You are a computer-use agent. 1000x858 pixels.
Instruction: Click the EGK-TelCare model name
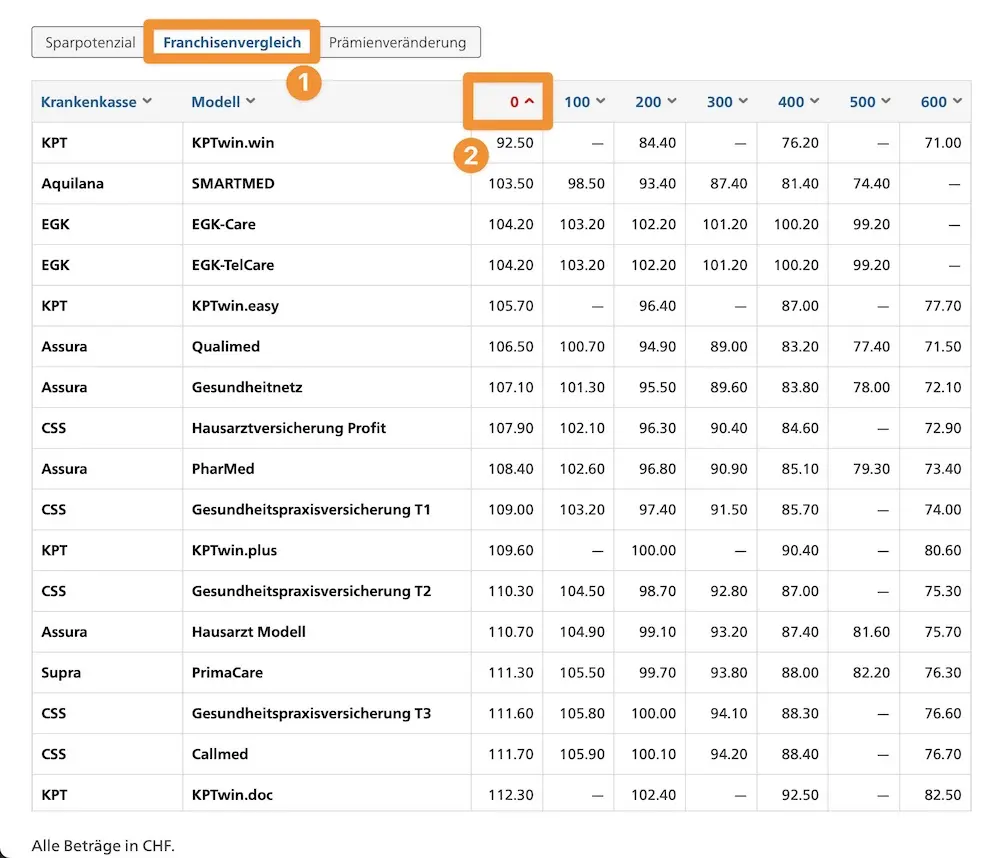(x=233, y=265)
